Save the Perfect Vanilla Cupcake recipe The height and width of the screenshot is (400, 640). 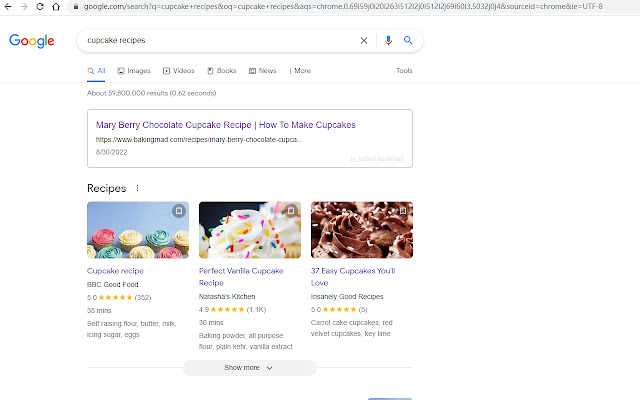(290, 211)
